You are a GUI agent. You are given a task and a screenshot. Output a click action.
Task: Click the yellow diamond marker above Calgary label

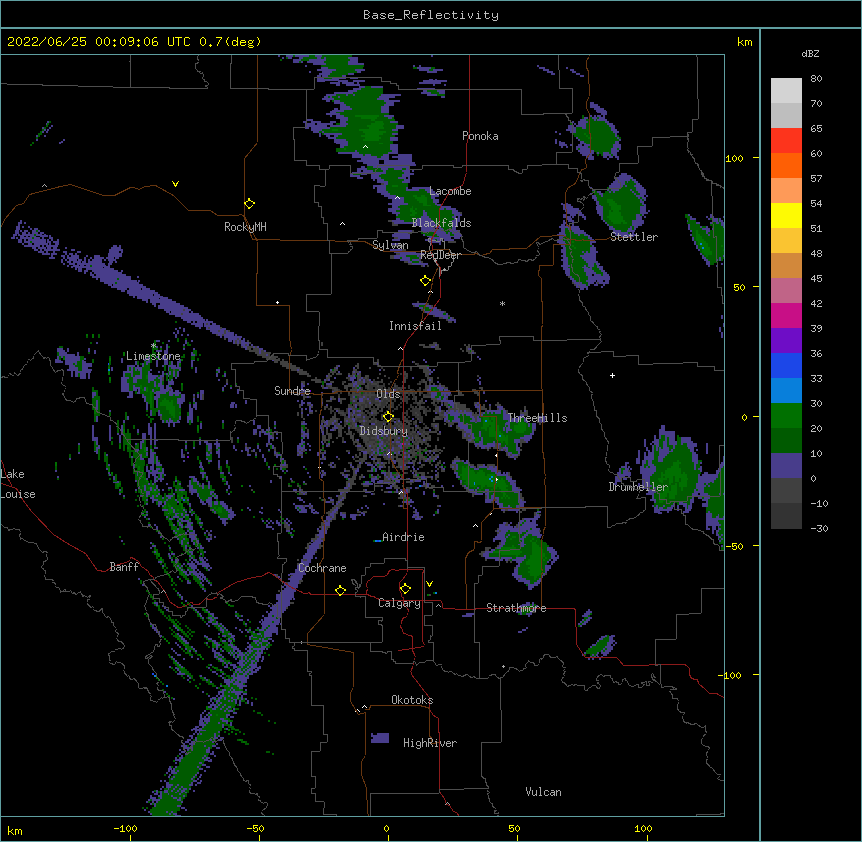[x=405, y=589]
